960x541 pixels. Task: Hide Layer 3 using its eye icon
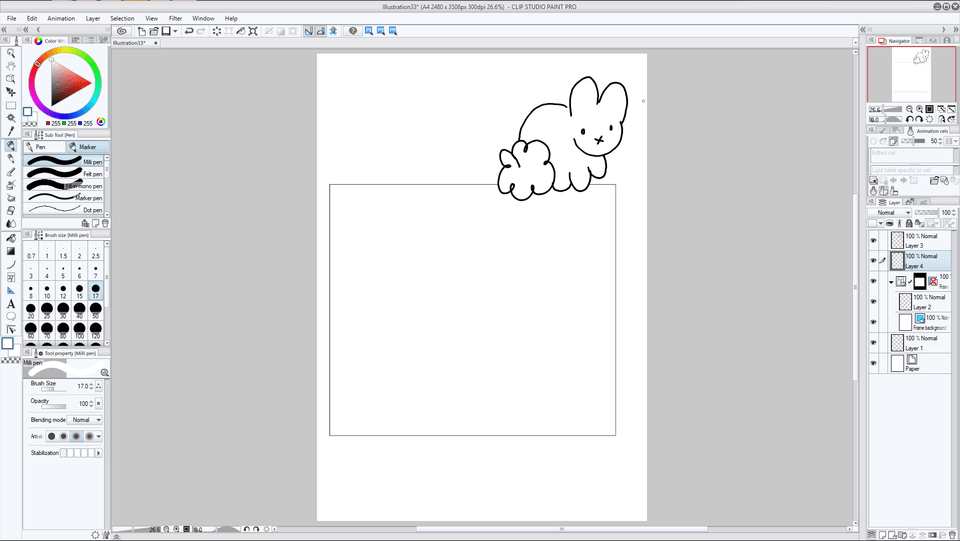click(873, 241)
